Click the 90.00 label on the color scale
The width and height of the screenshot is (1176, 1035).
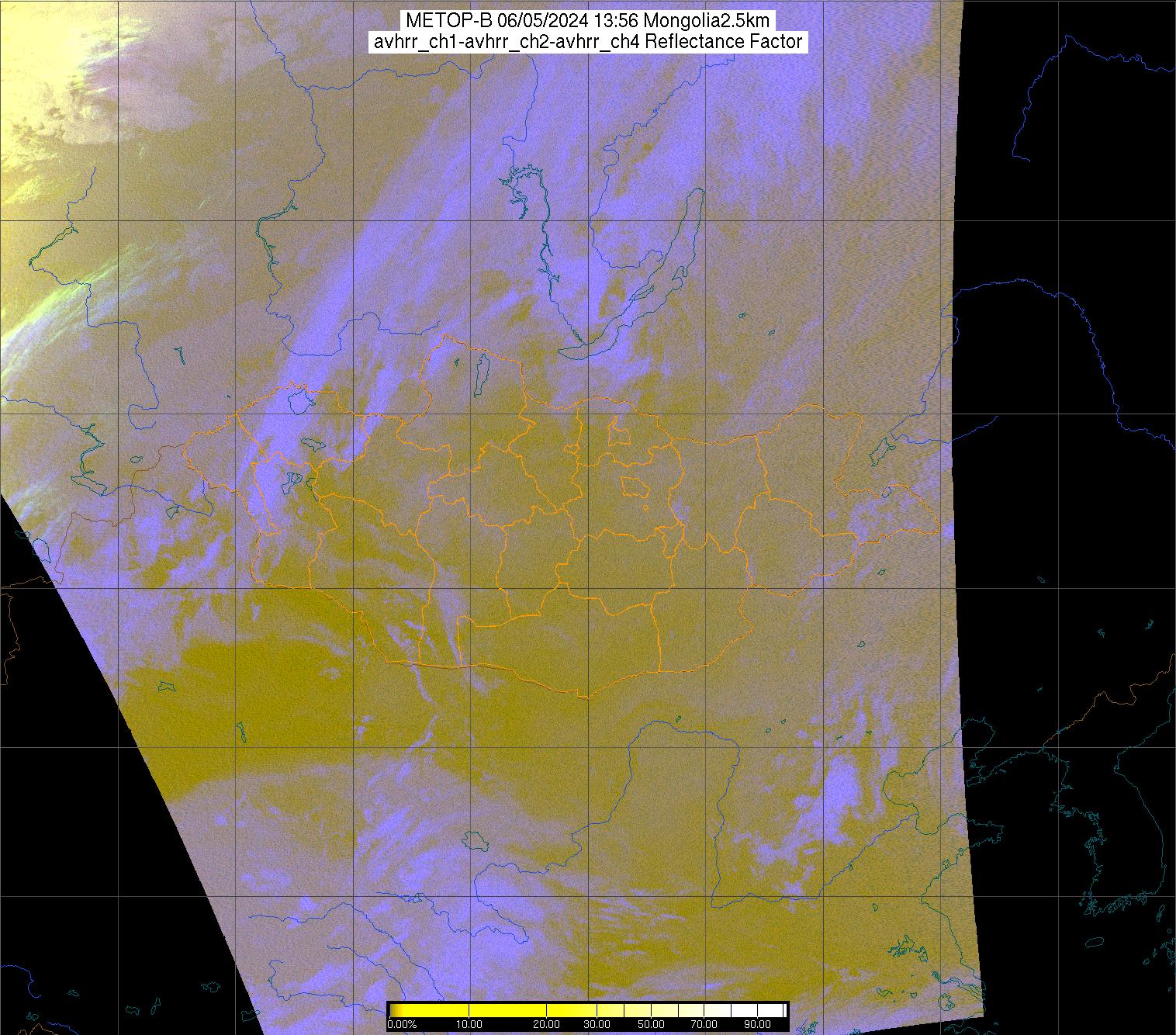(757, 1024)
